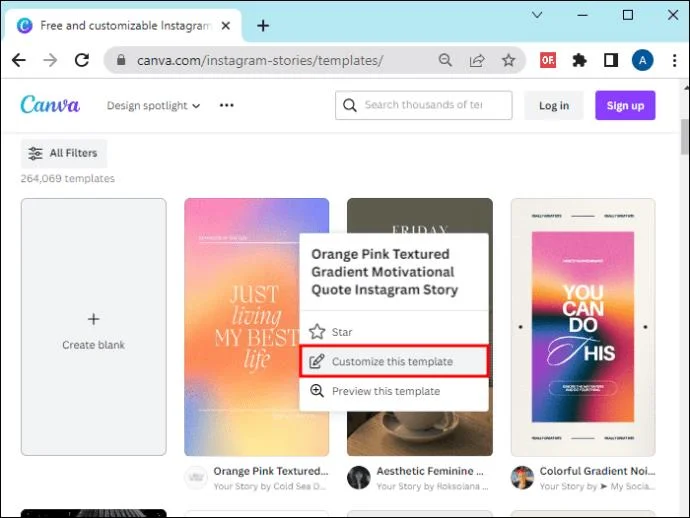This screenshot has height=518, width=690.
Task: Close the Canva Instagram tab
Action: (226, 26)
